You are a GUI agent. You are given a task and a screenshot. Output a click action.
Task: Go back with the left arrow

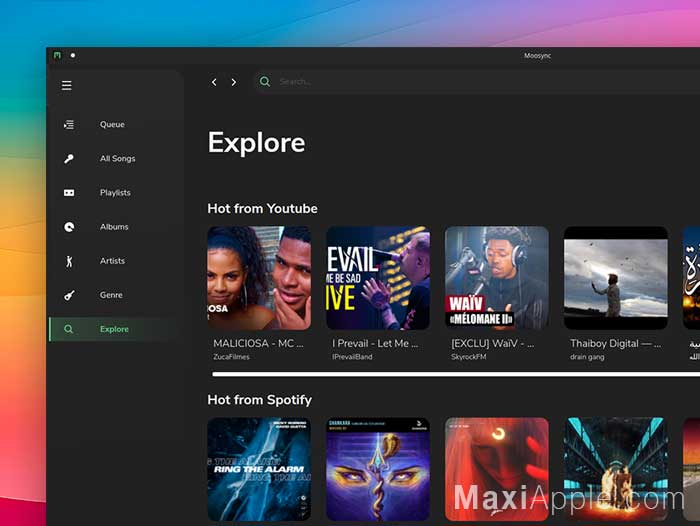pyautogui.click(x=214, y=82)
